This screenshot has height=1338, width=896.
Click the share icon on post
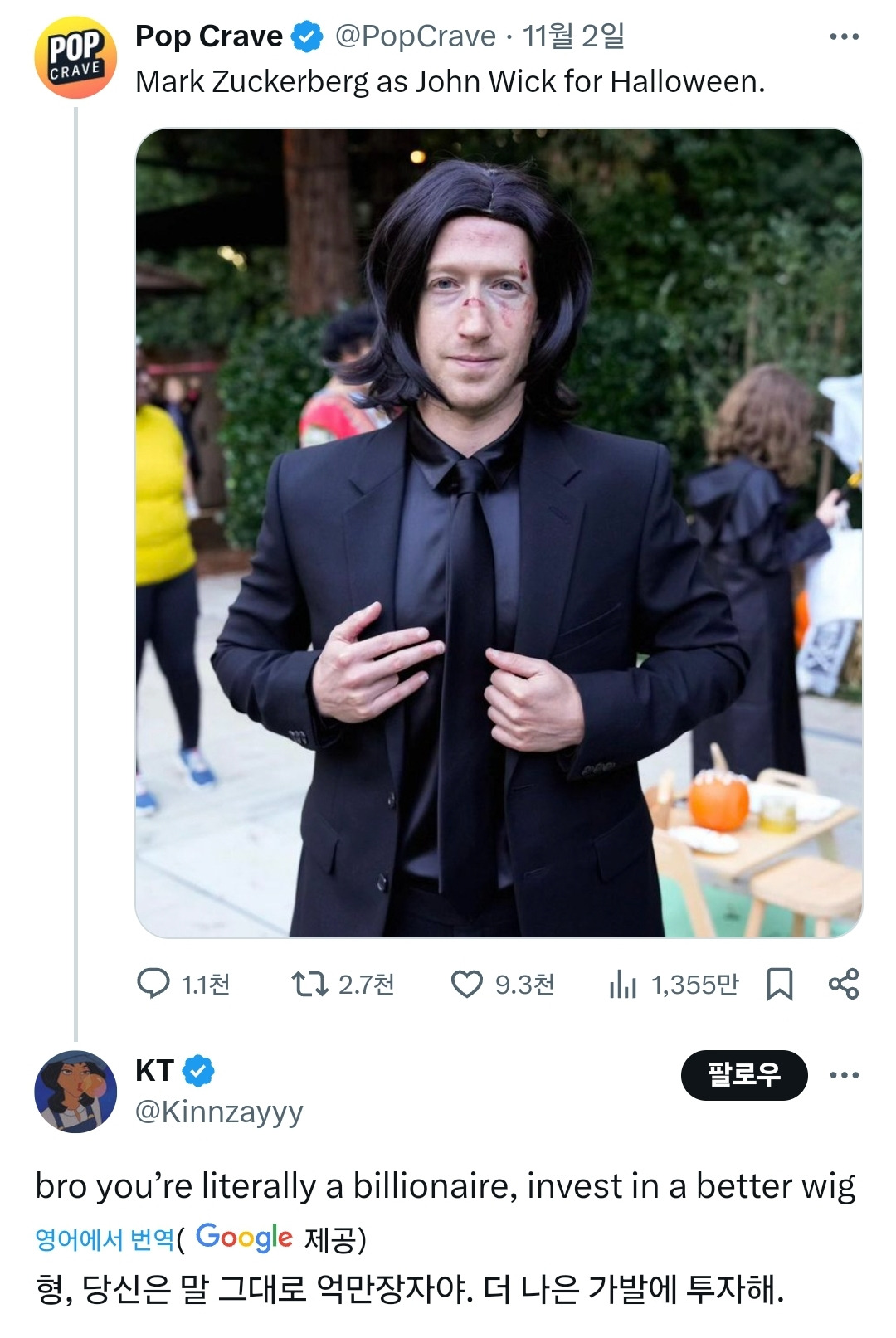(x=844, y=984)
